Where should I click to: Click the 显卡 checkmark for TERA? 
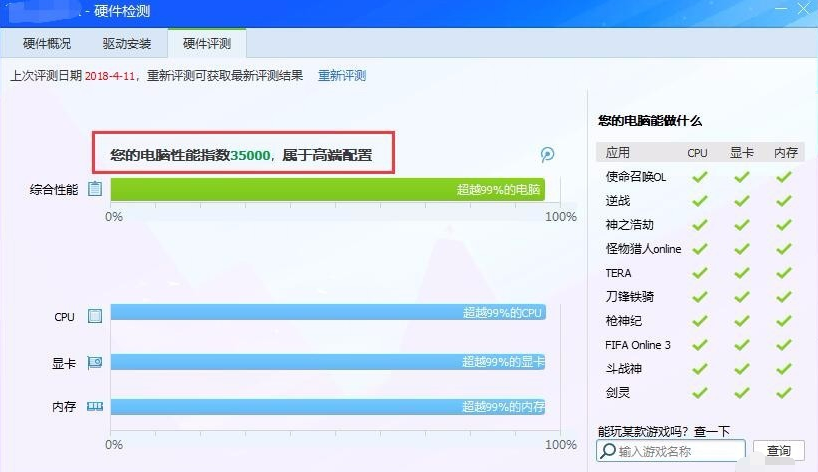[741, 273]
